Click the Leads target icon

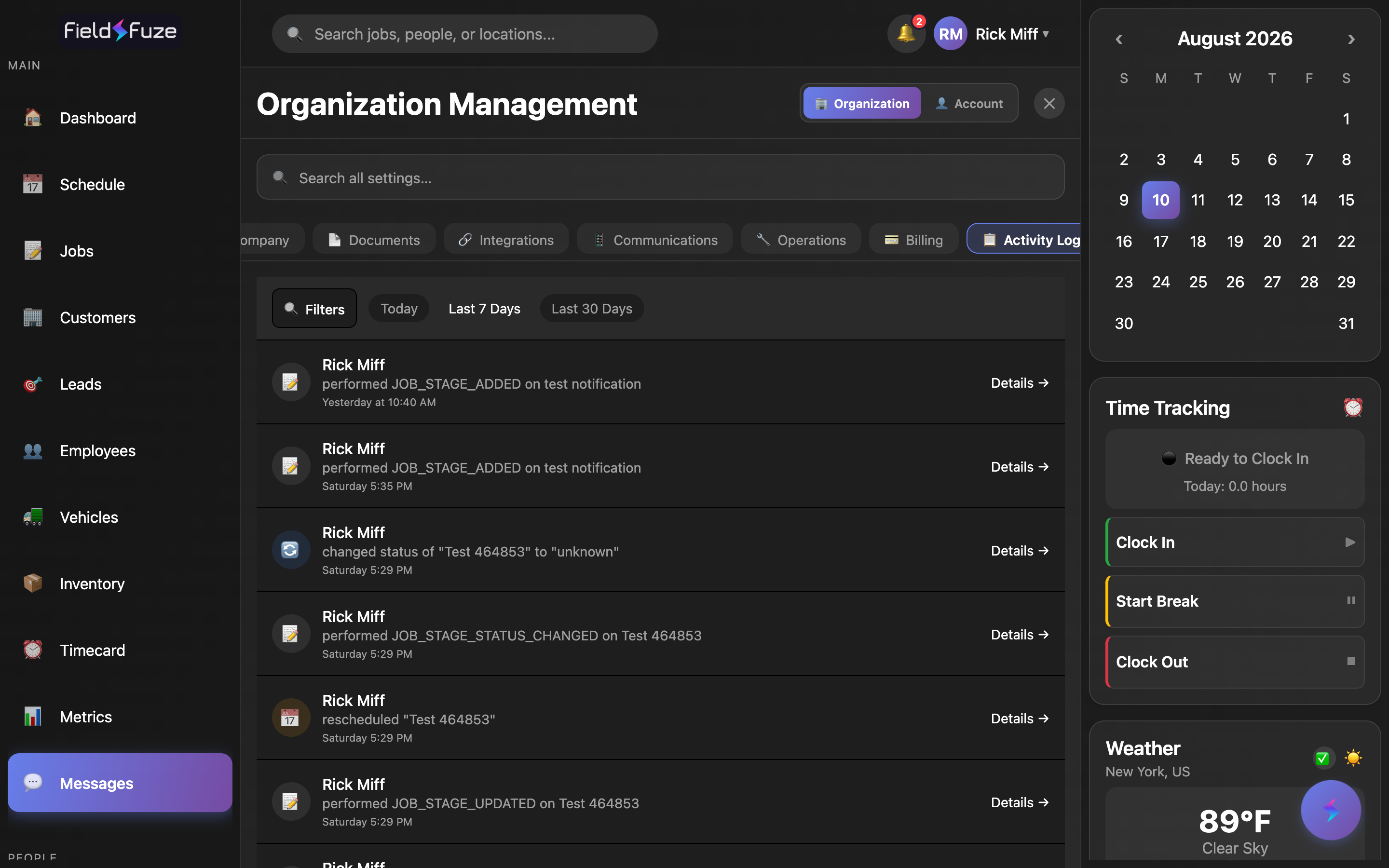tap(33, 384)
